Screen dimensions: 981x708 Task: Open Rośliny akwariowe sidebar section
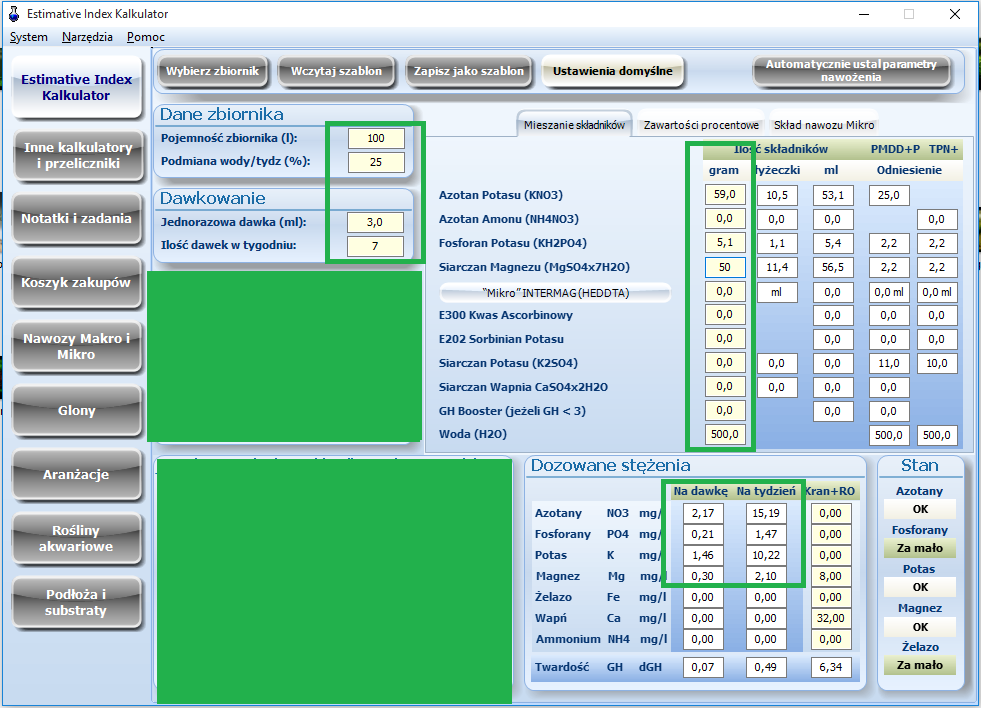tap(76, 539)
